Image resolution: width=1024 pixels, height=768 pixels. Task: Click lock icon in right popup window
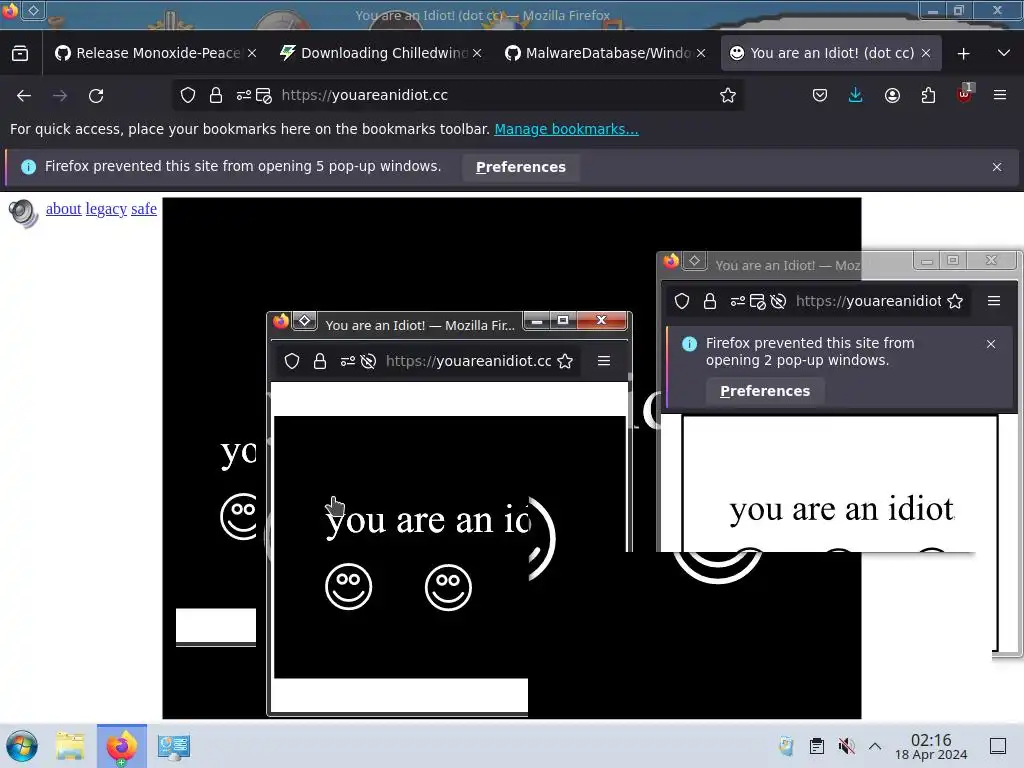[710, 301]
